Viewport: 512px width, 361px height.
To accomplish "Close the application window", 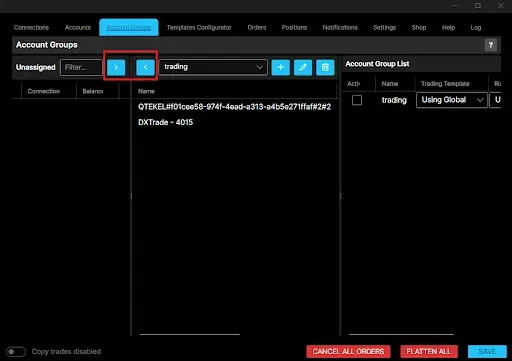I will click(501, 6).
